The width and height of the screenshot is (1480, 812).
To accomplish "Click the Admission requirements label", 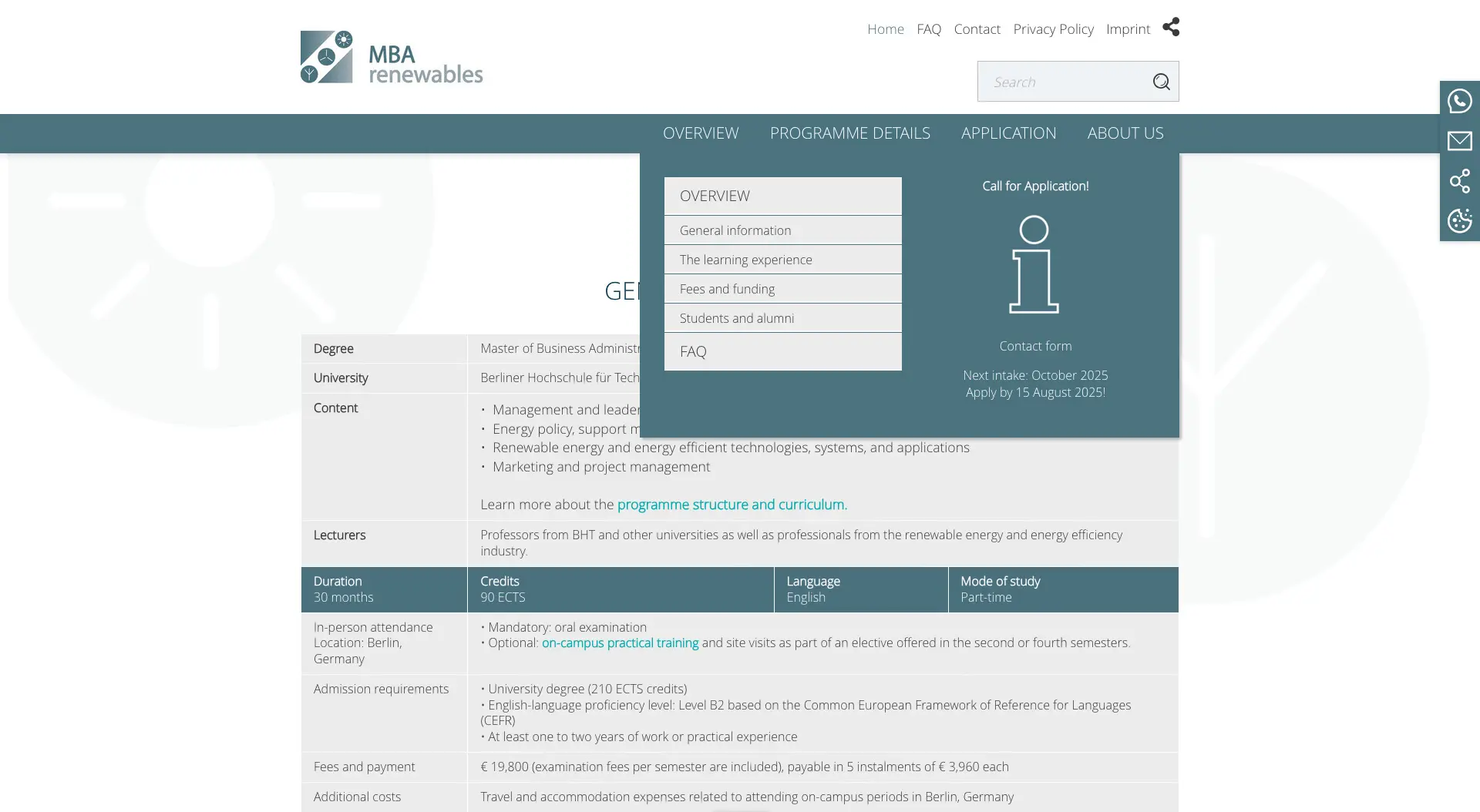I will click(381, 689).
